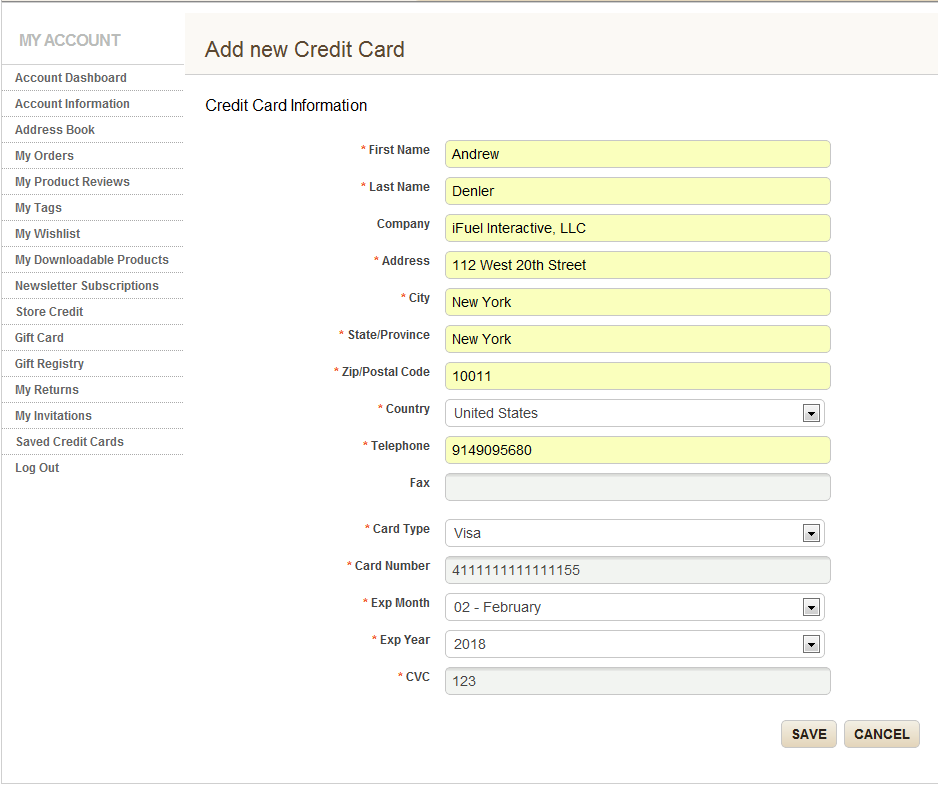Open Gift Registry
This screenshot has width=938, height=786.
49,364
